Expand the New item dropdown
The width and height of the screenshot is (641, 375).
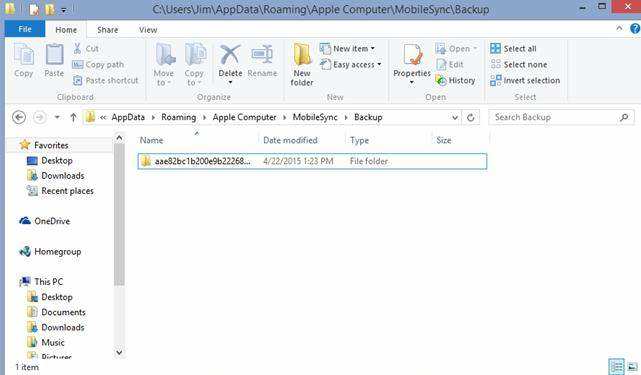[x=347, y=48]
